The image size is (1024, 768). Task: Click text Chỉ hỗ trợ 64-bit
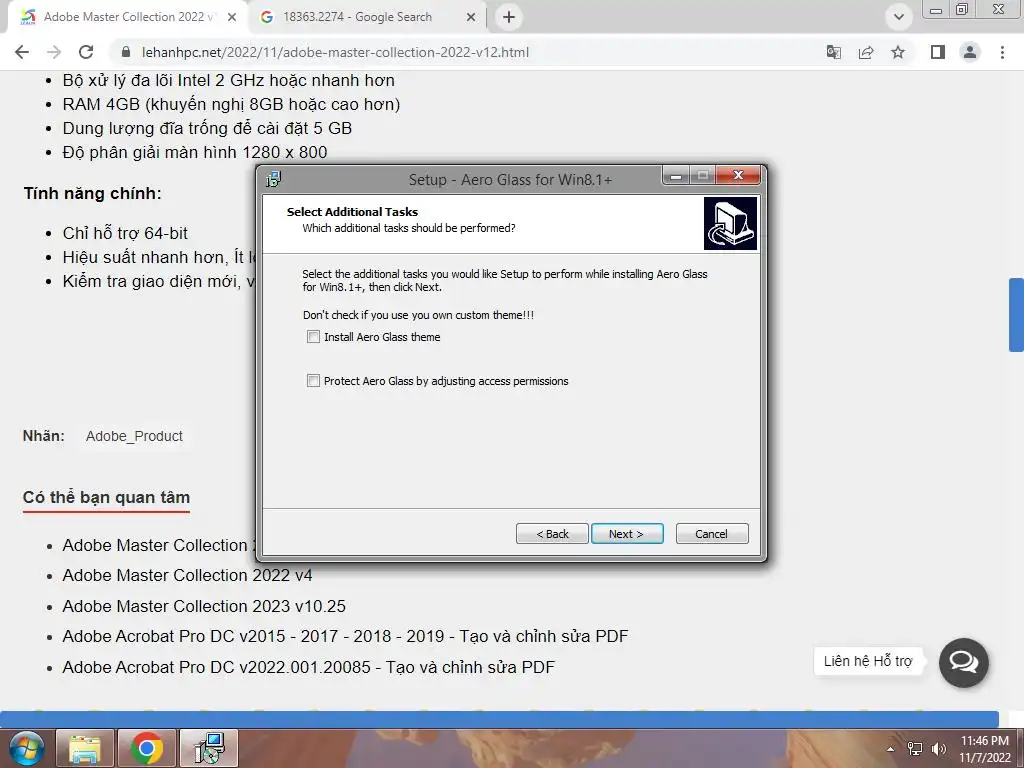click(125, 233)
